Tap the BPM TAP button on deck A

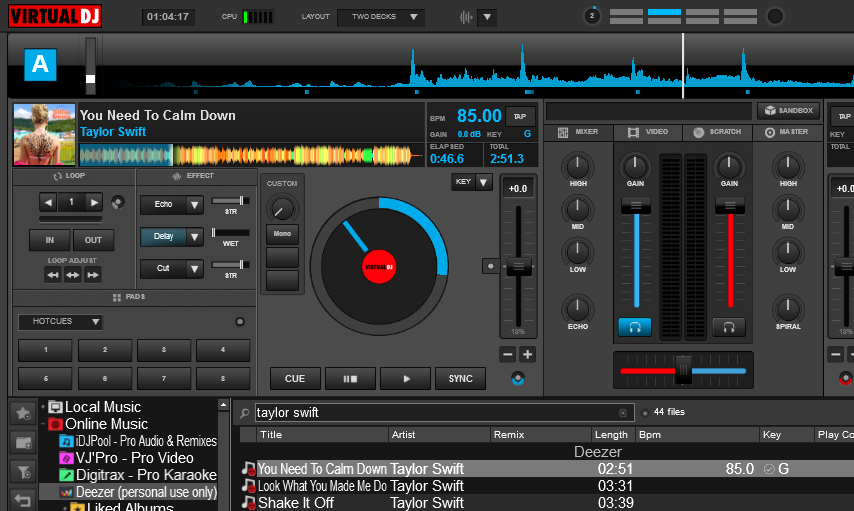pos(520,116)
